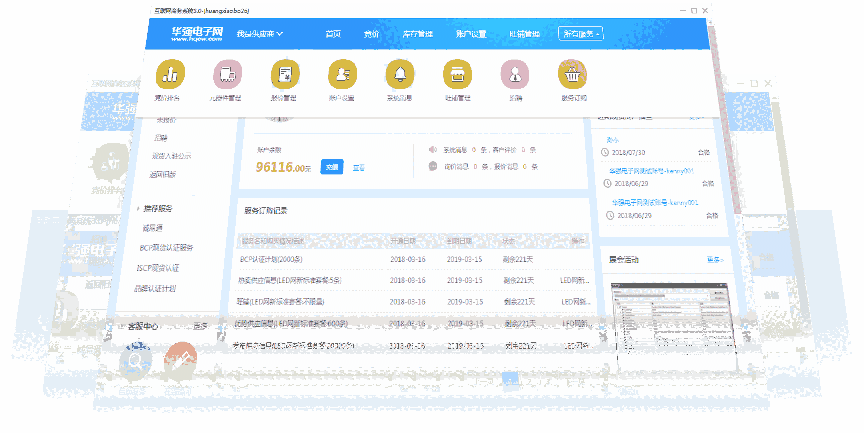Click the pink person icon module
Image resolution: width=864 pixels, height=433 pixels.
515,74
